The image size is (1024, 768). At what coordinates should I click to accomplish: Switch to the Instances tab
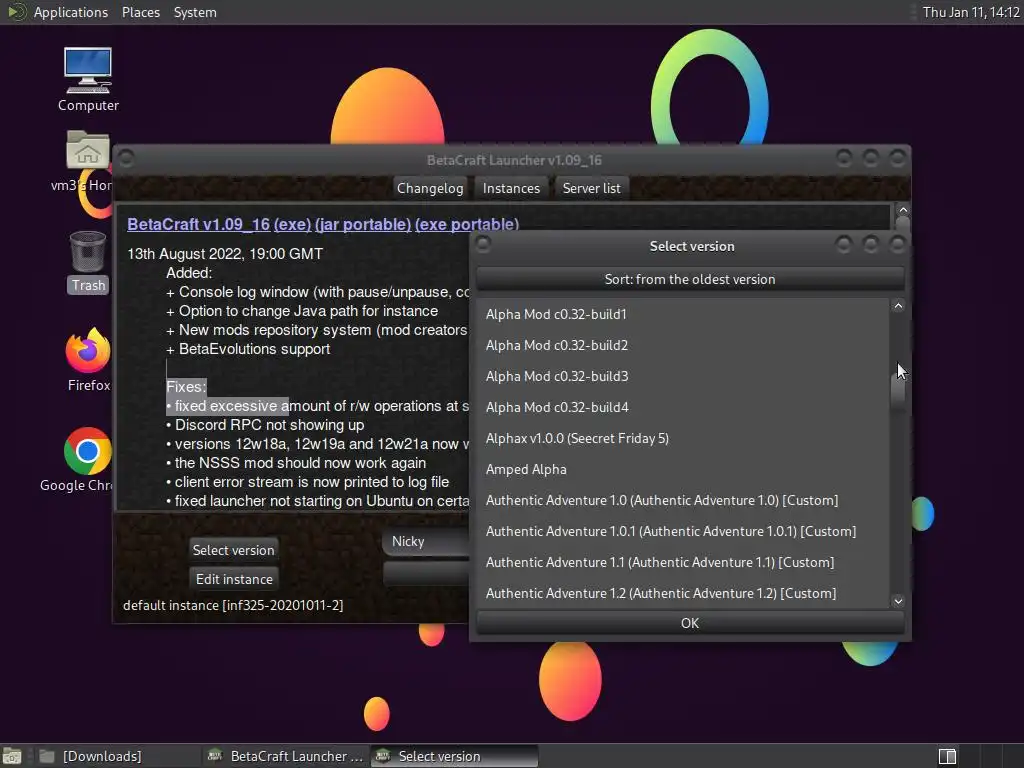coord(511,188)
